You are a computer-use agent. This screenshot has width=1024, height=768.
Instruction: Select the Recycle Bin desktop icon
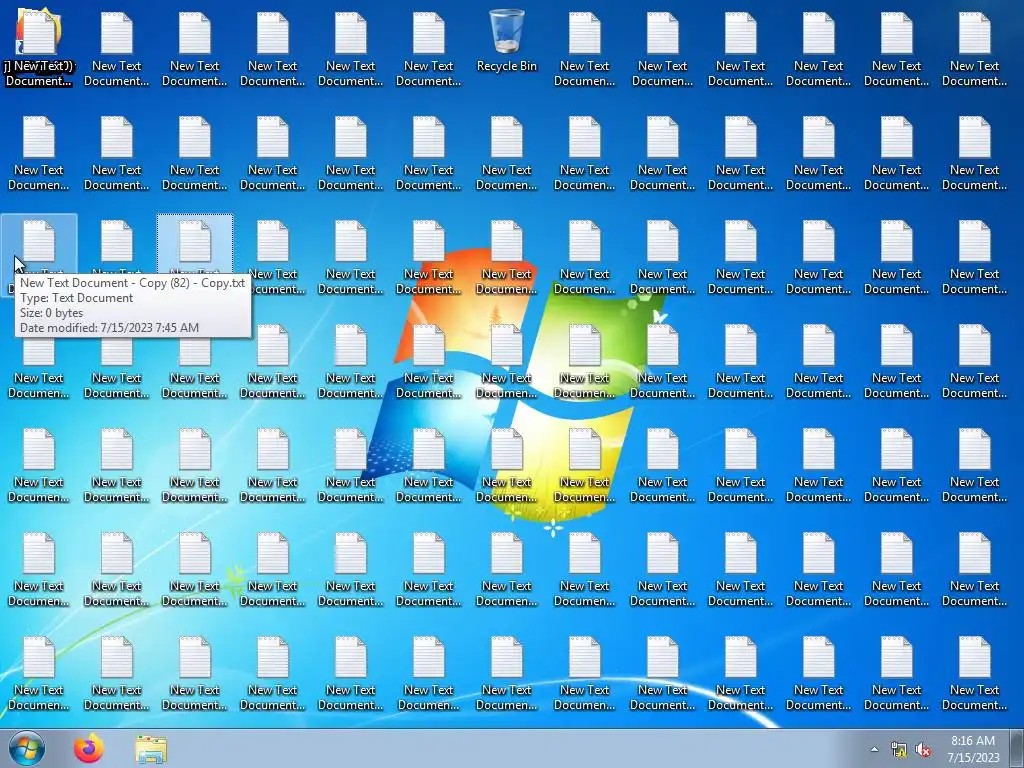pyautogui.click(x=506, y=40)
